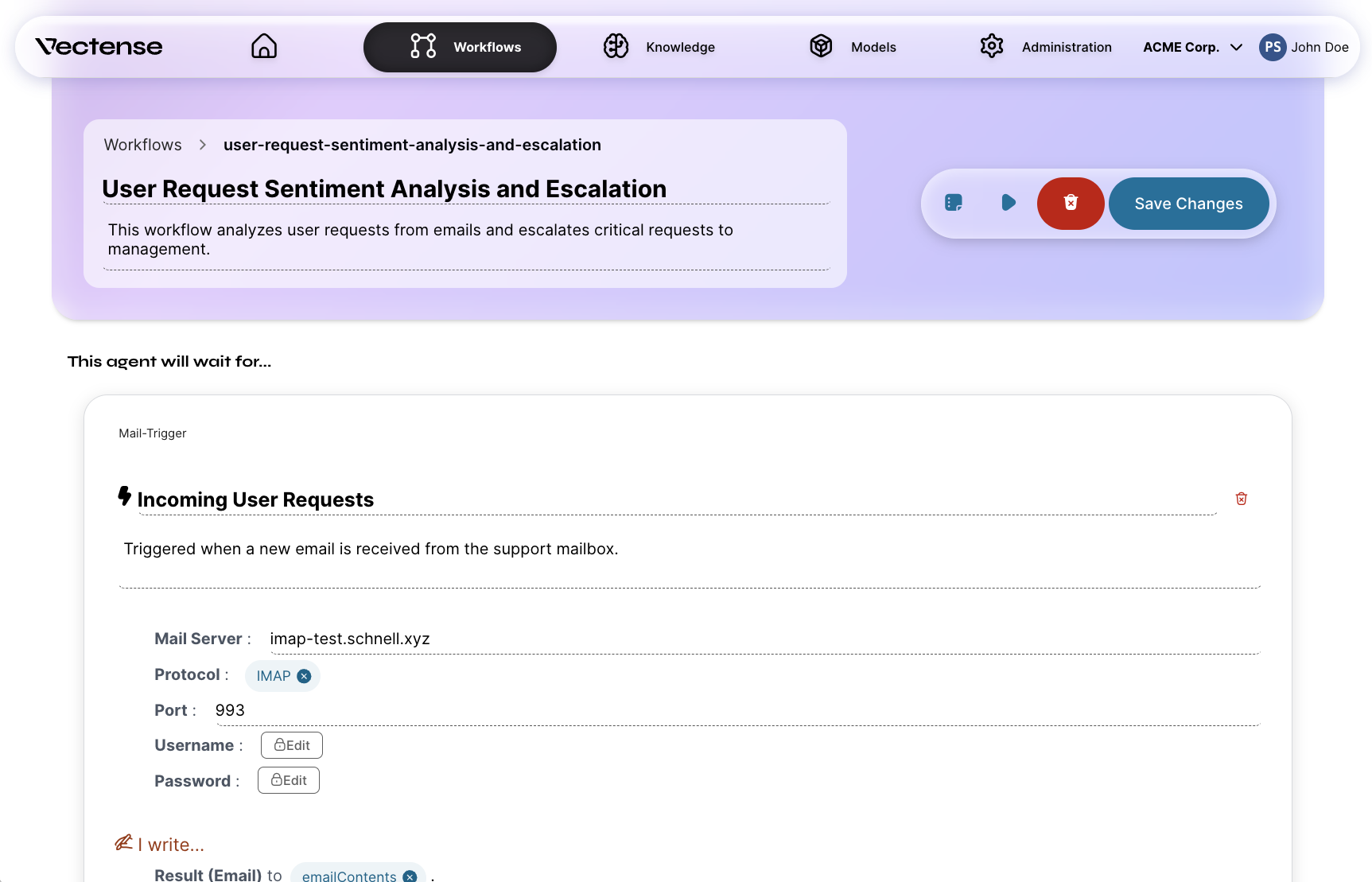This screenshot has height=882, width=1372.
Task: Expand the ACME Corp. organization dropdown
Action: [1192, 47]
